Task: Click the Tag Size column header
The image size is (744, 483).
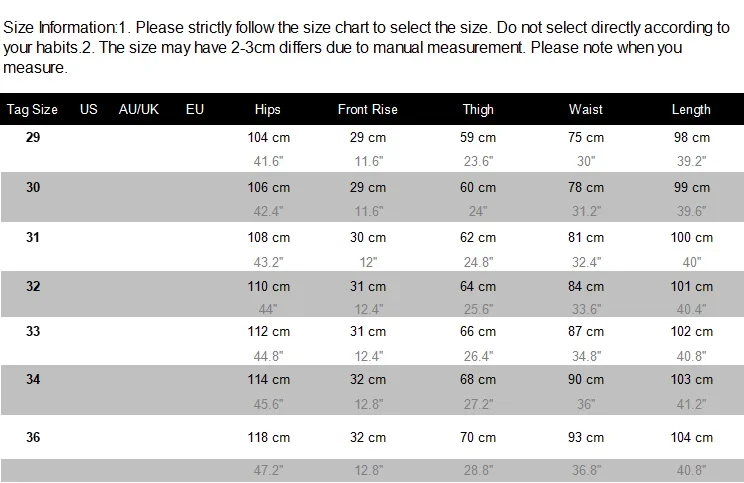Action: click(32, 109)
